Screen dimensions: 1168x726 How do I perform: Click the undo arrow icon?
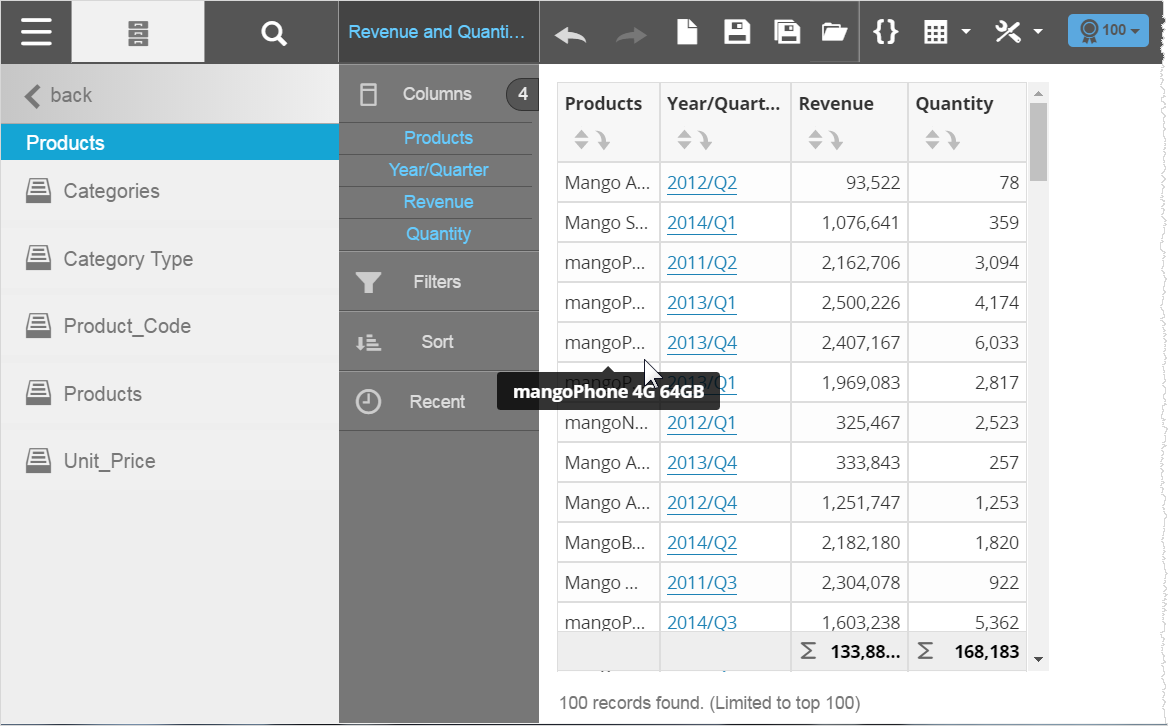click(571, 33)
